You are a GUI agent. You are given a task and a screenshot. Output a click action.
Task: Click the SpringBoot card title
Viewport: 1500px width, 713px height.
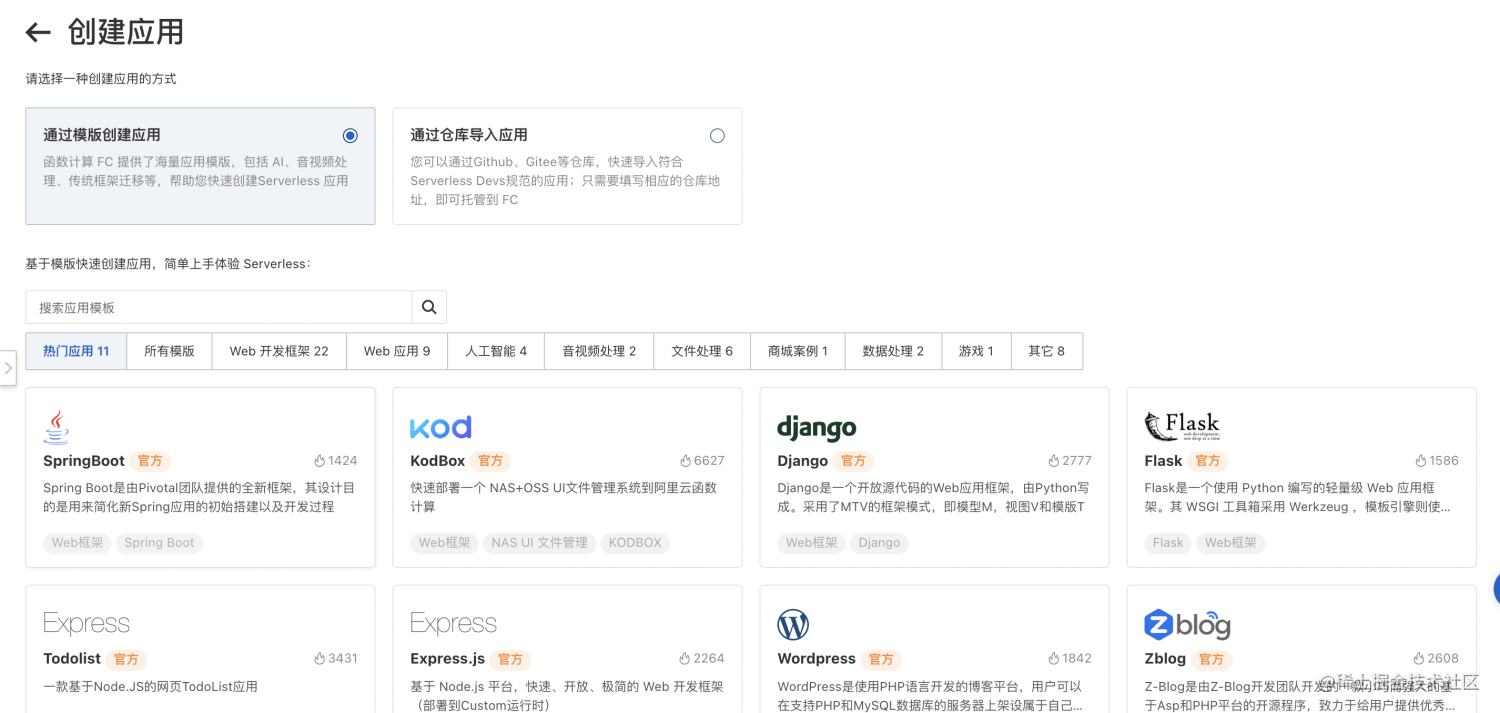pyautogui.click(x=84, y=461)
